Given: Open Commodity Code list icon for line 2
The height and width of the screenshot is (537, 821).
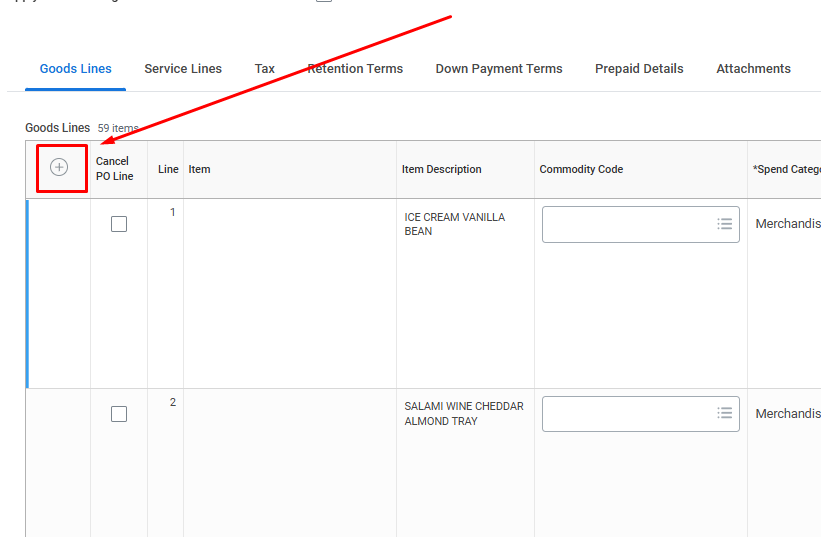Looking at the screenshot, I should (x=725, y=414).
